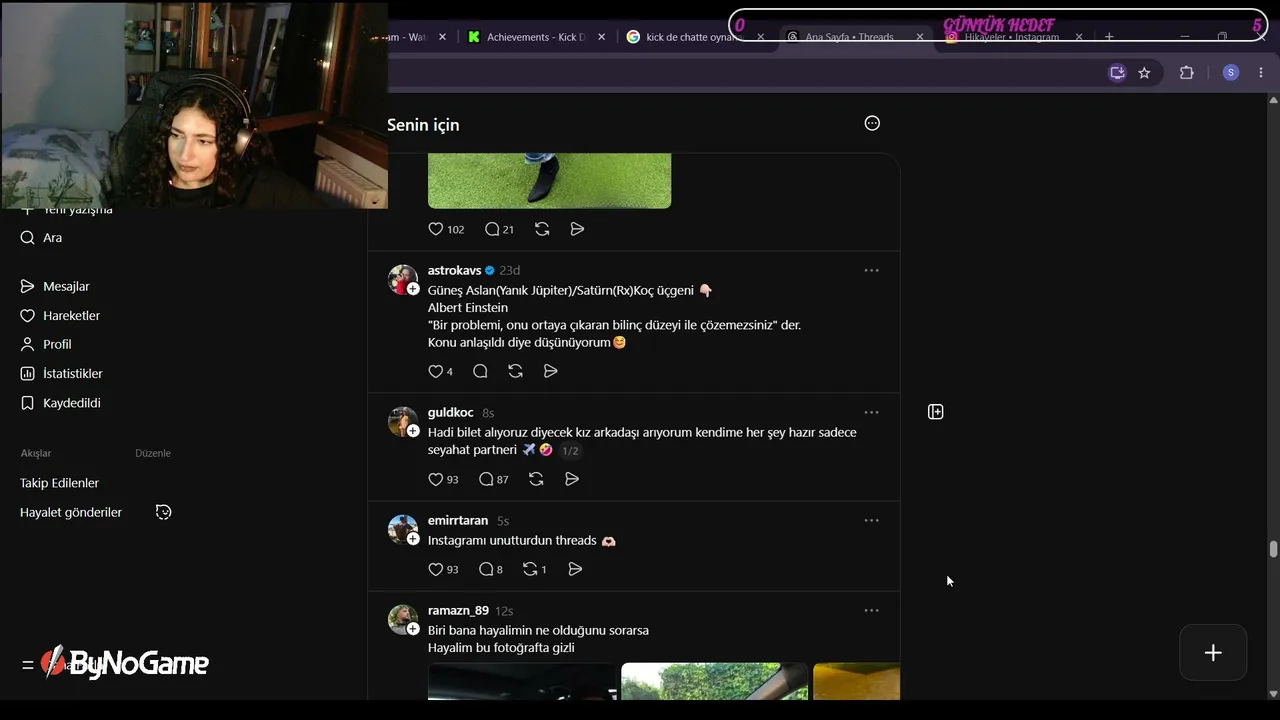Screen dimensions: 1280x720
Task: Open comments on the post with 21 replies
Action: point(499,229)
